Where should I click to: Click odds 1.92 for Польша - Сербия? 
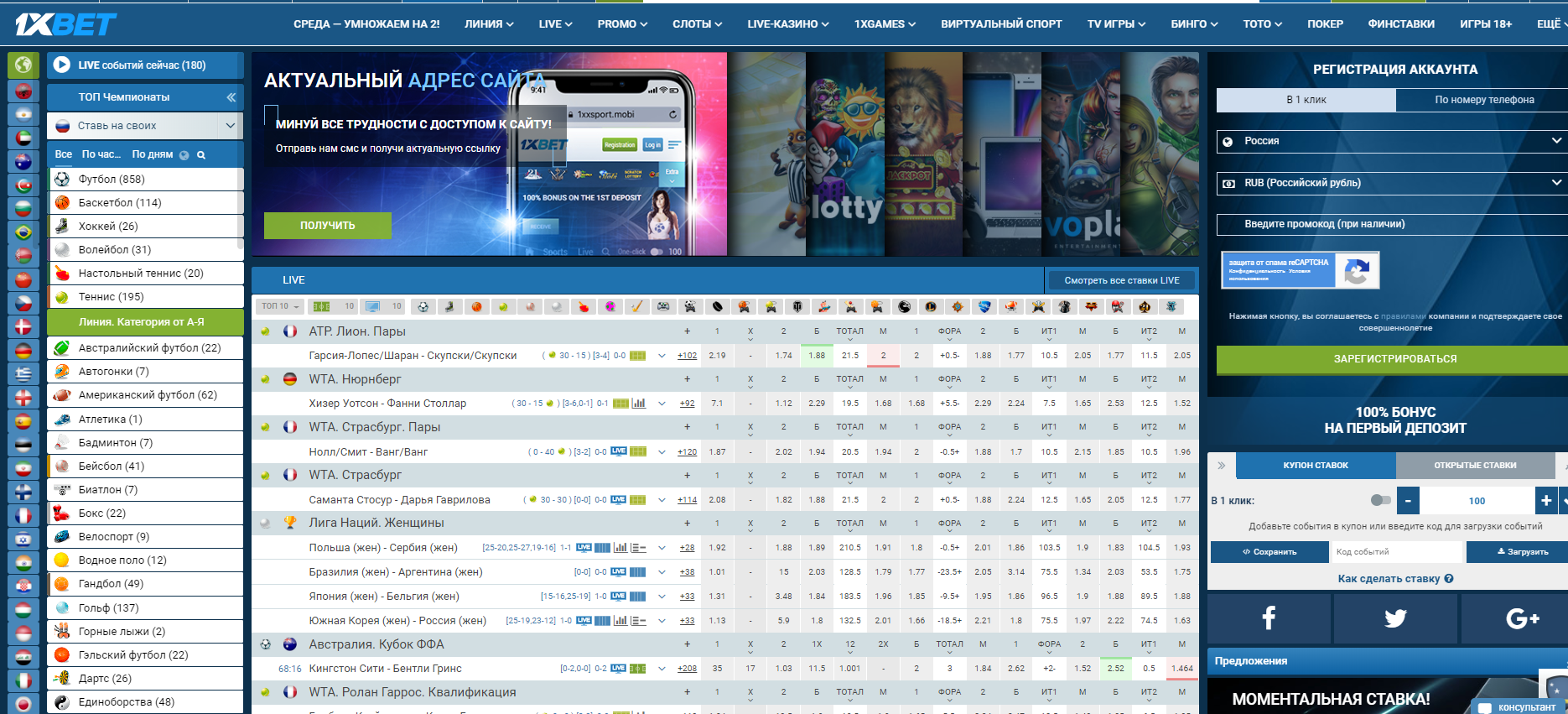click(x=717, y=548)
